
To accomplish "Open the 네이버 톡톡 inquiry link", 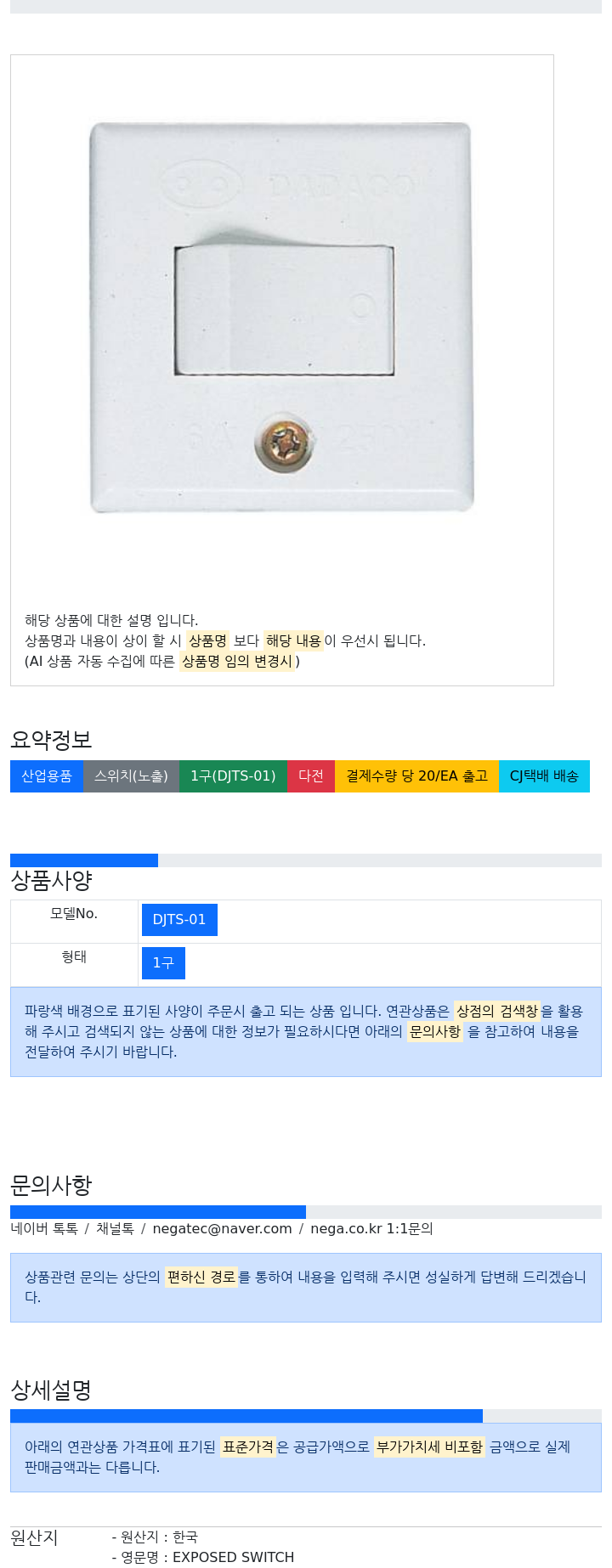I will (44, 1229).
